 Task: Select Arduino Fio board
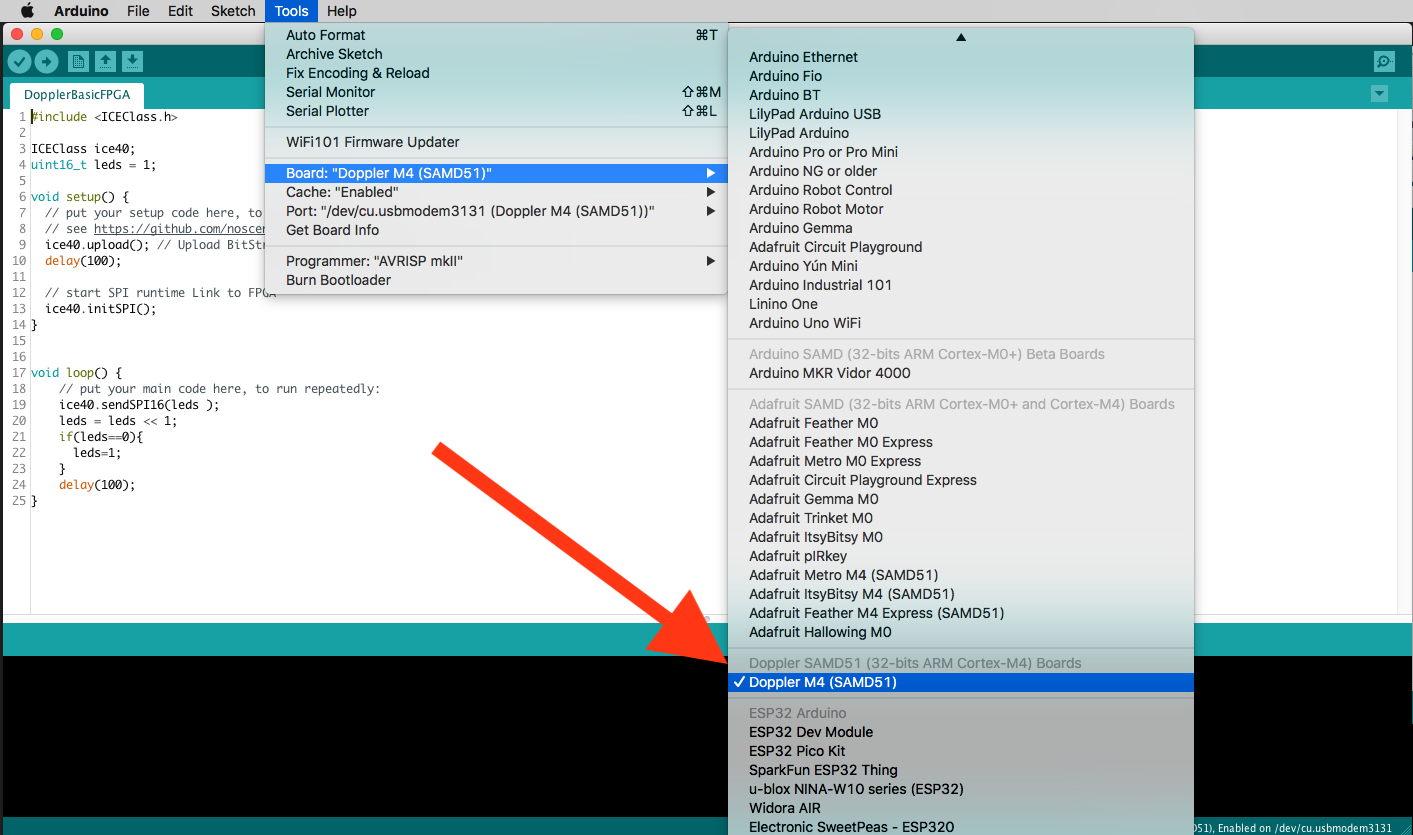coord(961,76)
